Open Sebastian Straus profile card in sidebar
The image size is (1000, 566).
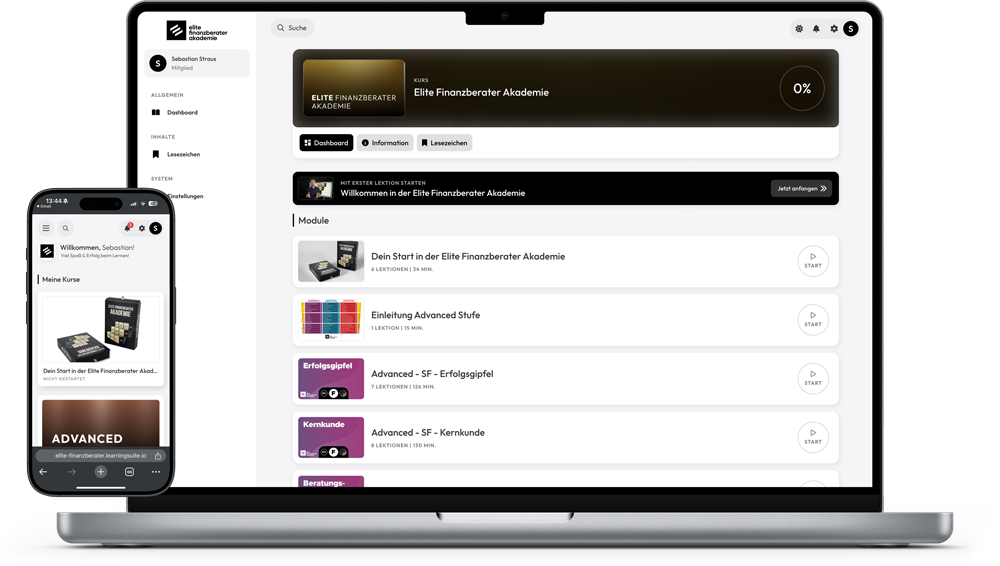click(197, 63)
